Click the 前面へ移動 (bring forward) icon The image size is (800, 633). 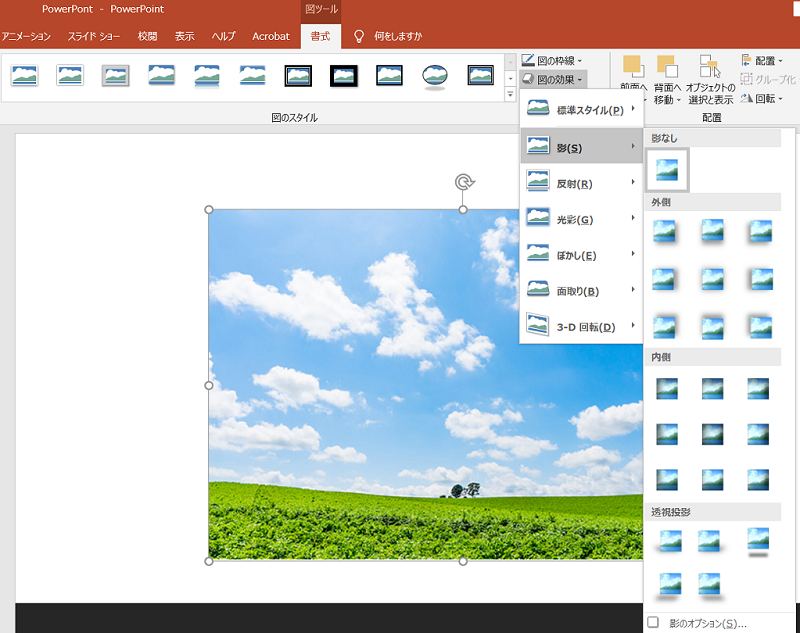(x=632, y=68)
